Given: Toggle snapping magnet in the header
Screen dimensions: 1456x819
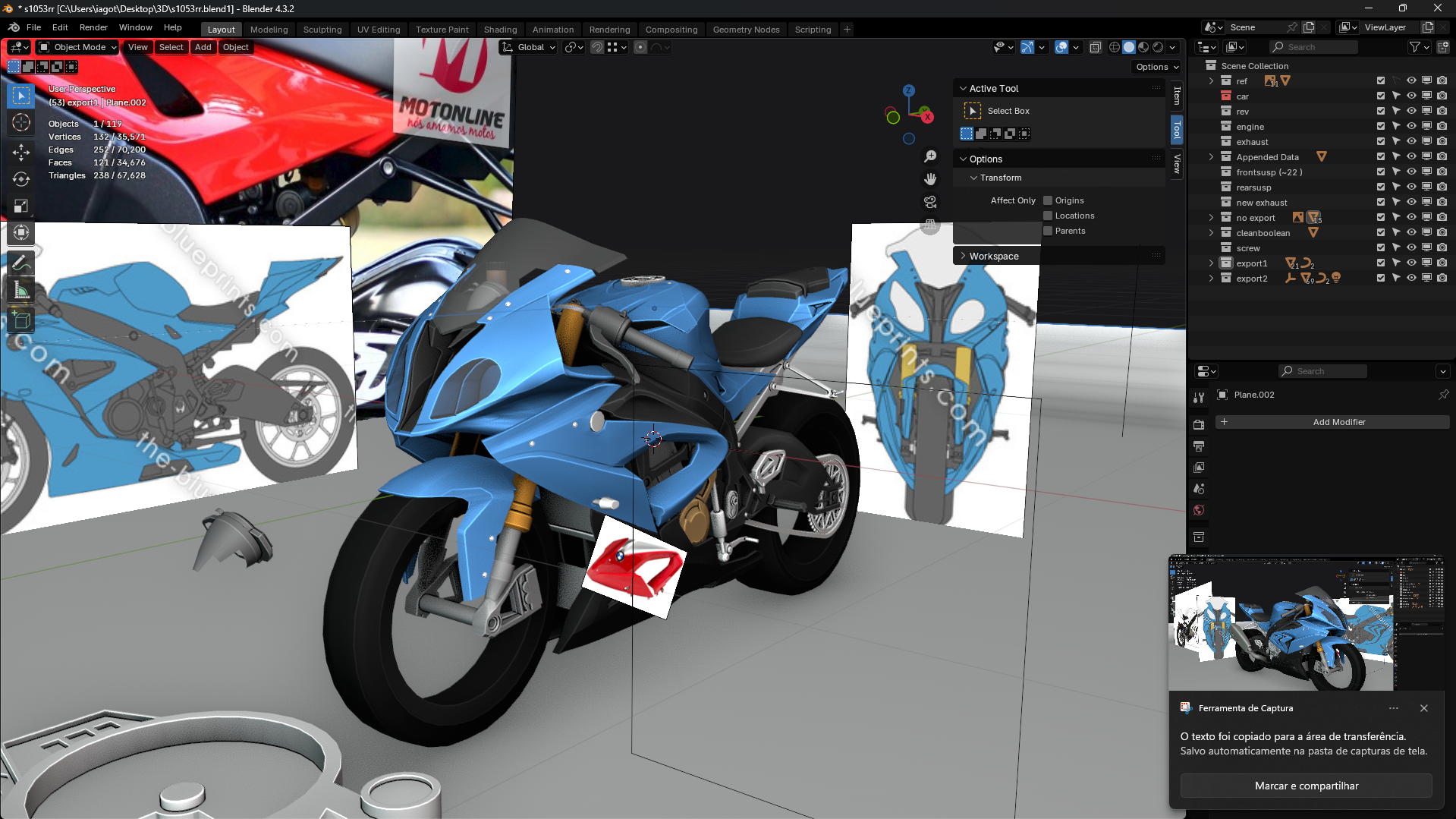Looking at the screenshot, I should (597, 47).
